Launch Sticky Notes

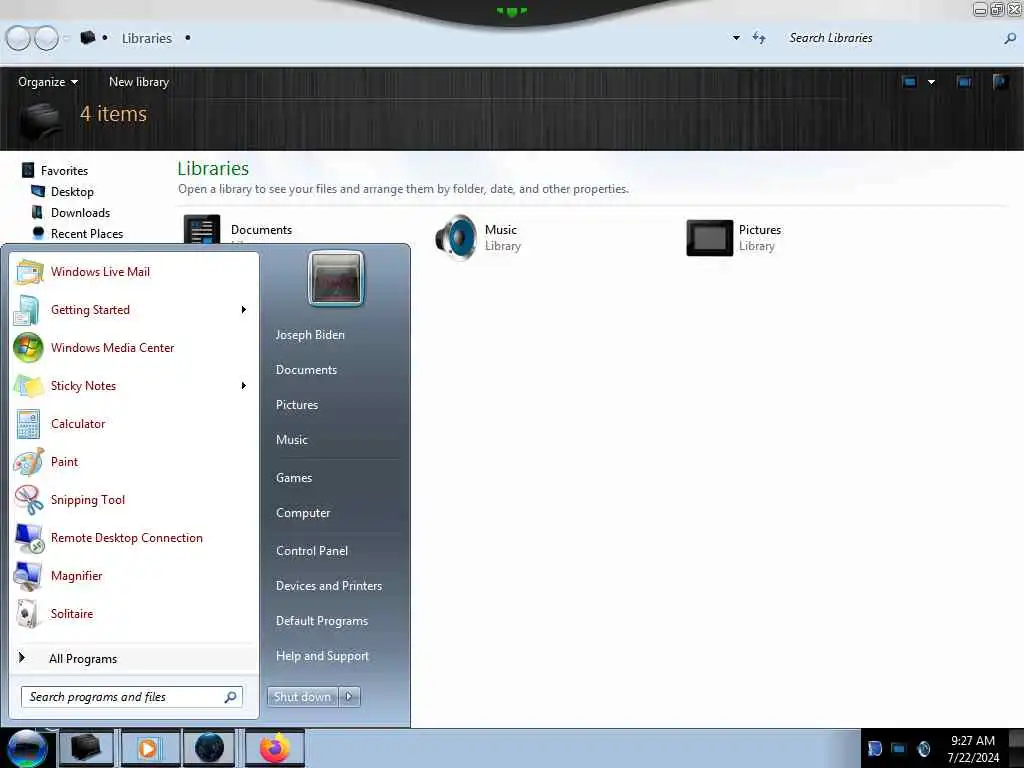135,385
